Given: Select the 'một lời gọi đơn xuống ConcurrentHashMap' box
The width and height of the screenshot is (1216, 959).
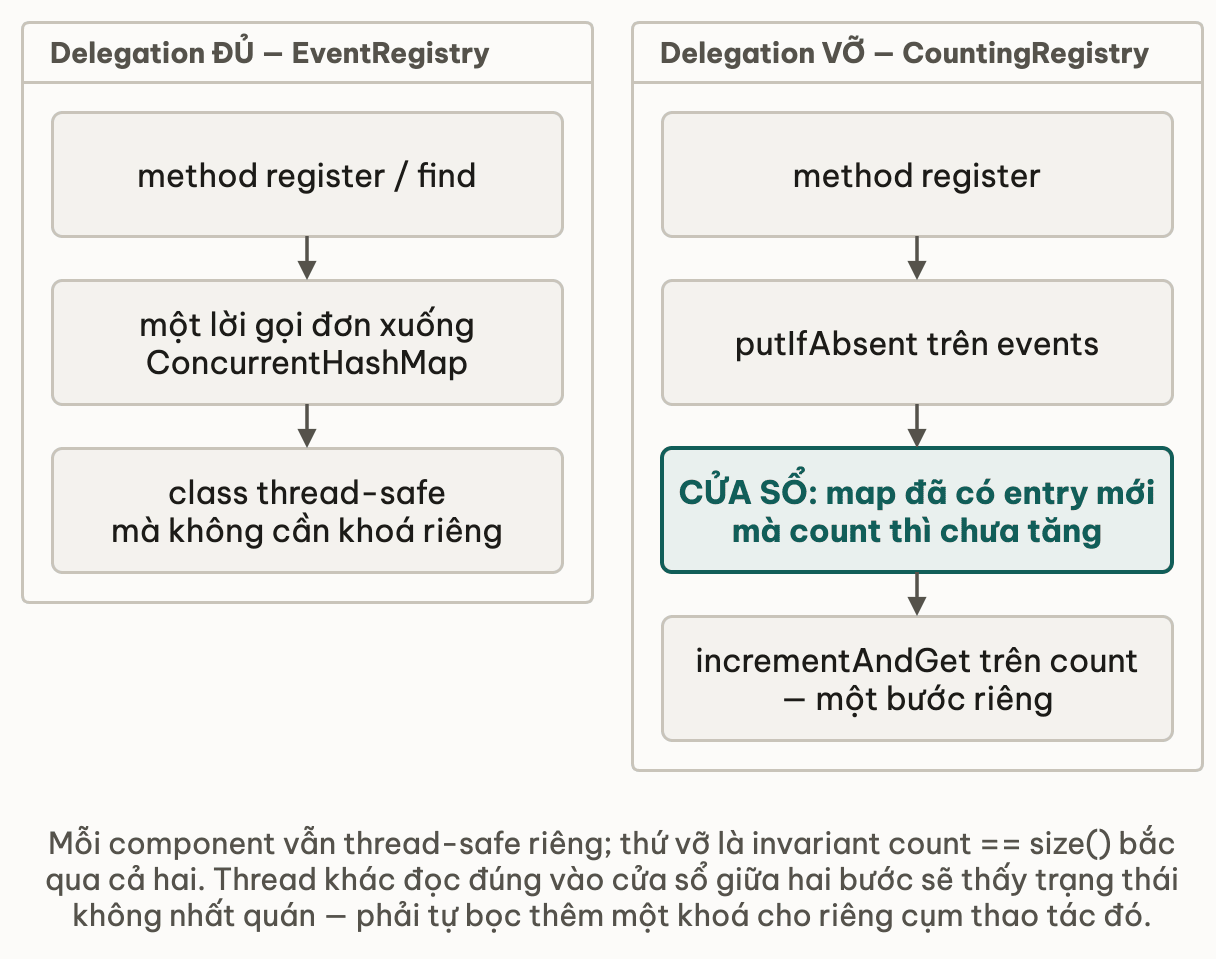Looking at the screenshot, I should tap(307, 342).
